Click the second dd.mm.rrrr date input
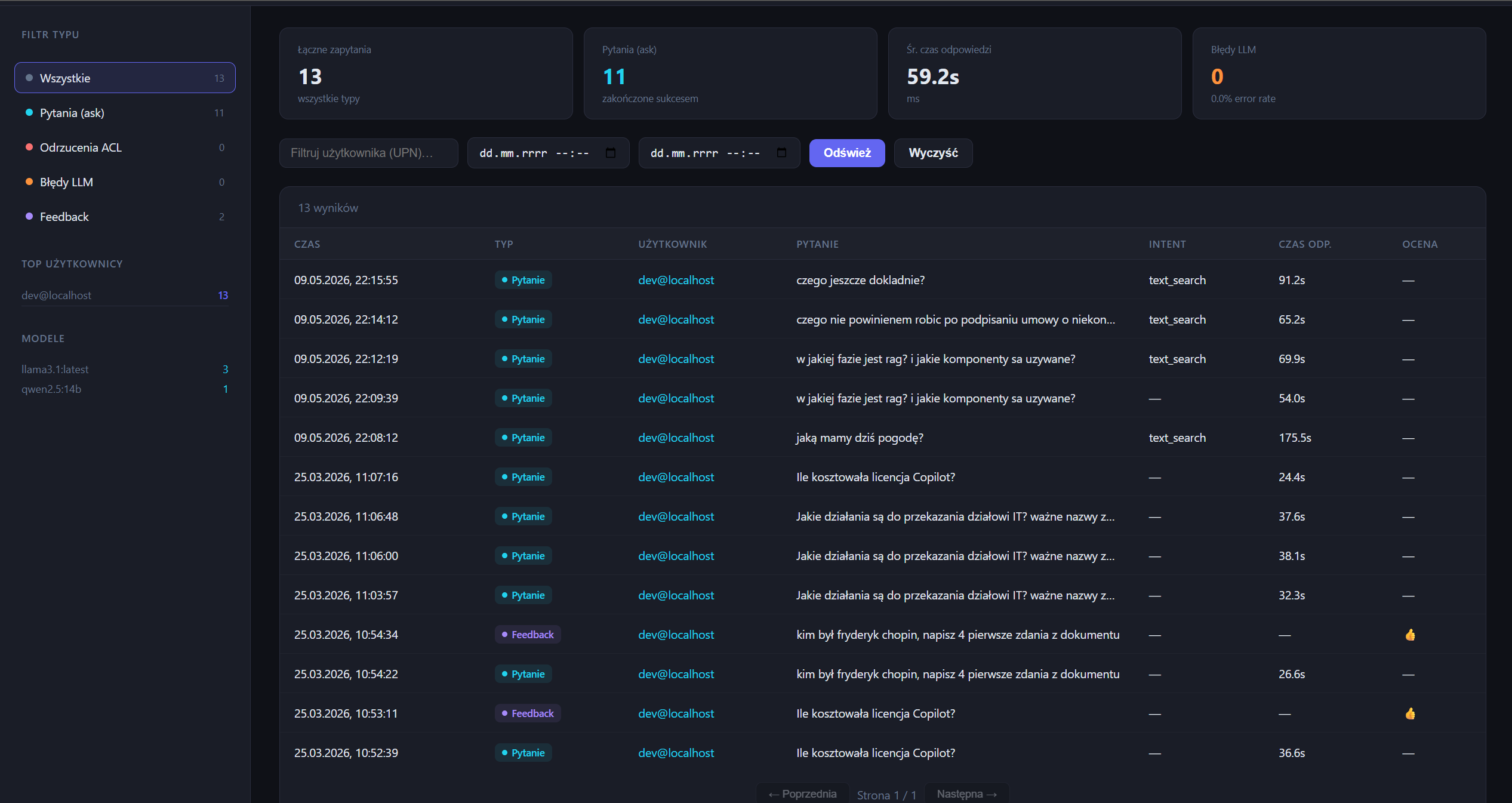This screenshot has width=1512, height=803. pos(719,153)
